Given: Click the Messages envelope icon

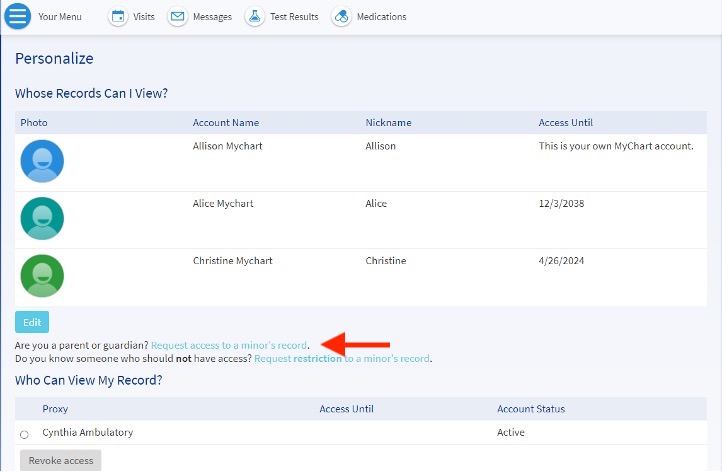Looking at the screenshot, I should pyautogui.click(x=178, y=17).
